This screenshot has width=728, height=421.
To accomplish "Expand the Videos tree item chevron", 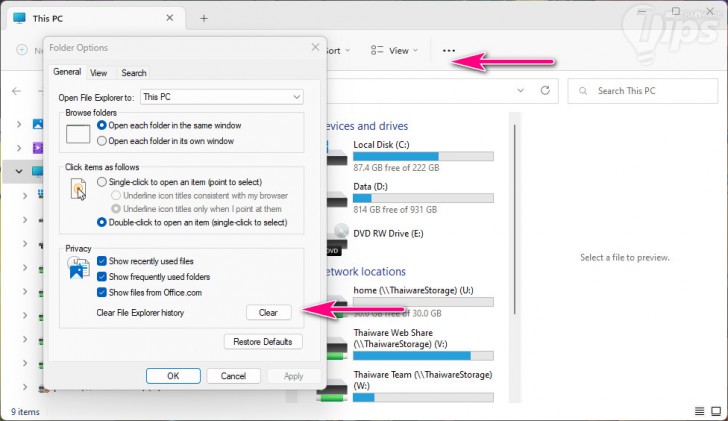I will [x=19, y=148].
